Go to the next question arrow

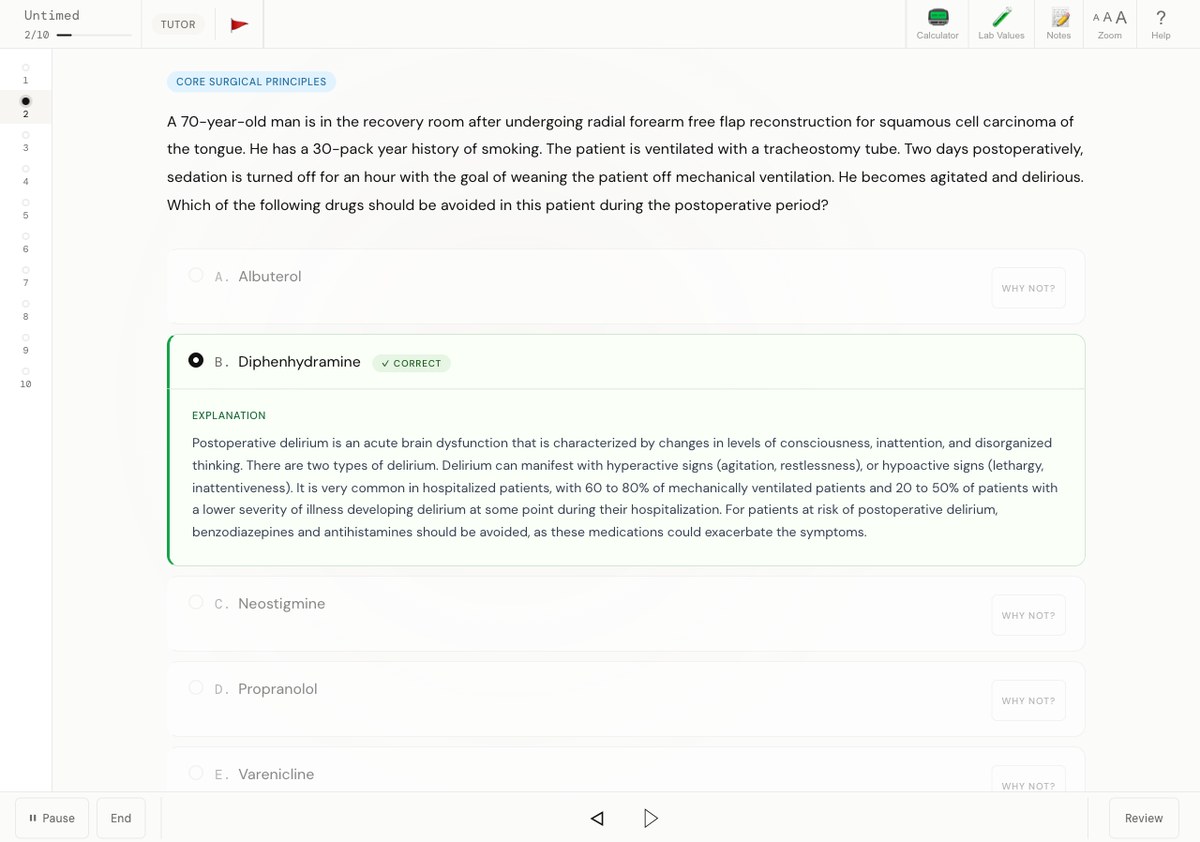(650, 818)
